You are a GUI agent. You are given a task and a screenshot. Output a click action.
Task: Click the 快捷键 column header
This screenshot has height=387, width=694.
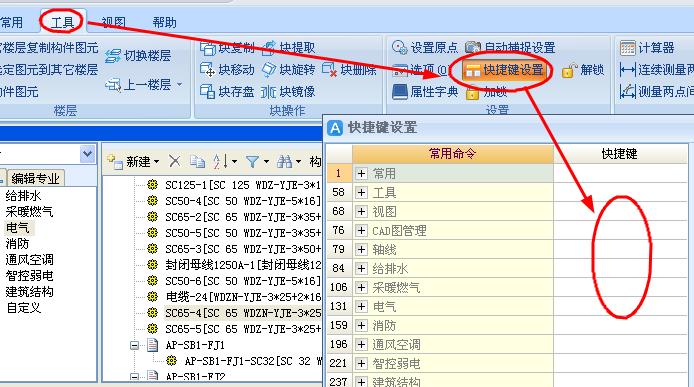point(620,154)
